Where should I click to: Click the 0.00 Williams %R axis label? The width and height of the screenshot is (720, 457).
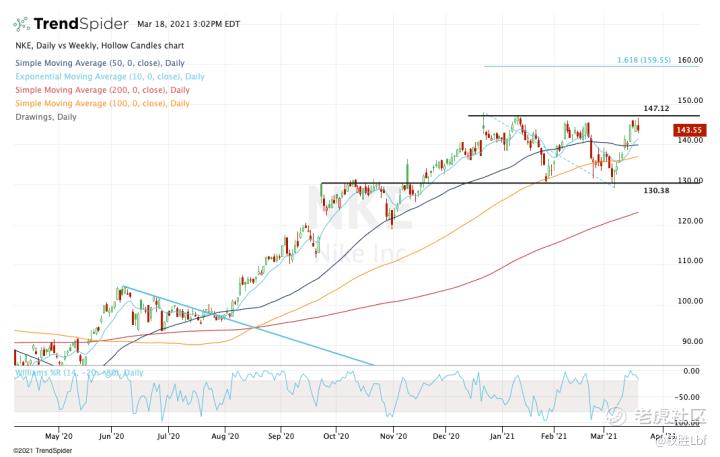tap(692, 371)
